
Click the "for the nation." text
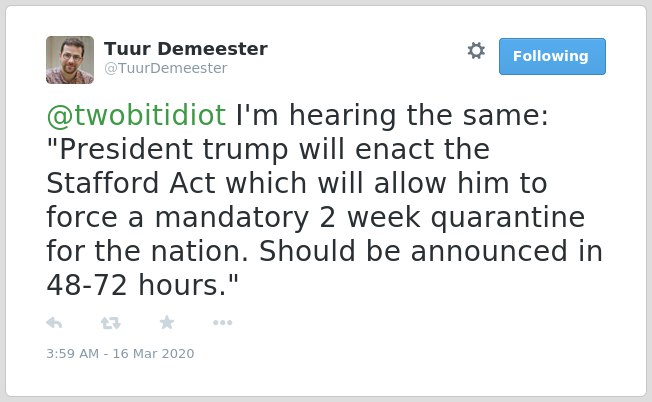[147, 251]
